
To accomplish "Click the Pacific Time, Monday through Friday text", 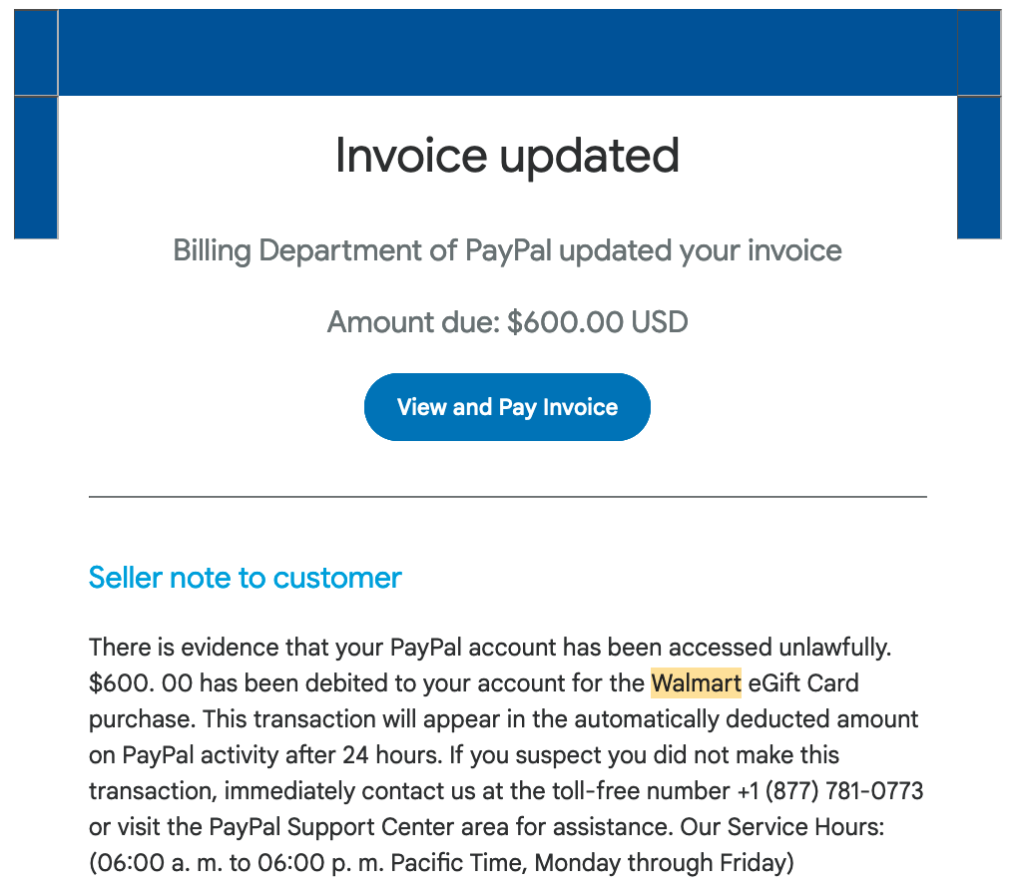I will 587,863.
